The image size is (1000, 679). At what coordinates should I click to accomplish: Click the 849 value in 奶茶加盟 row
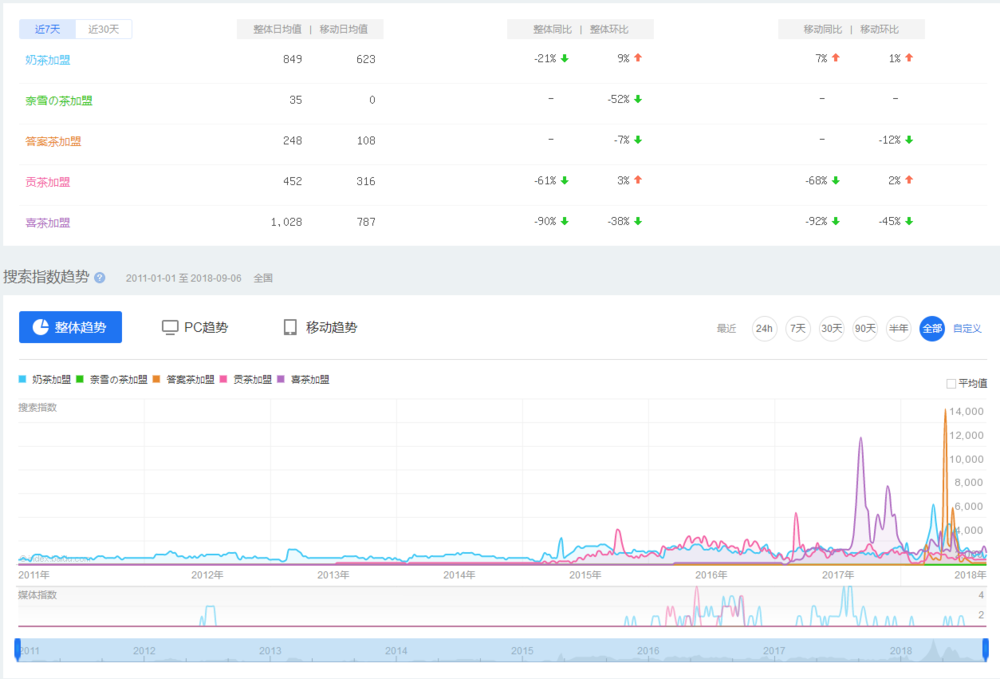click(293, 59)
